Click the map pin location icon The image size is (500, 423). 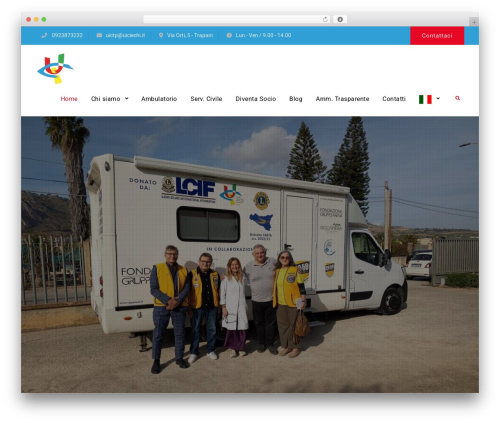[x=161, y=35]
